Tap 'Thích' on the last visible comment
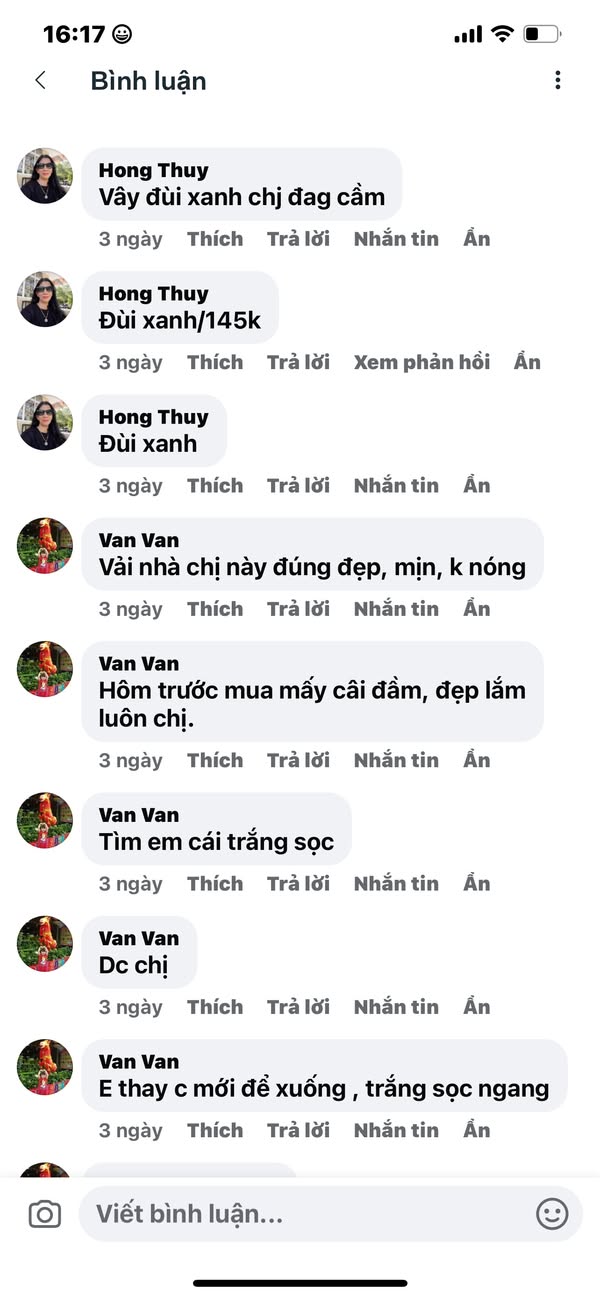This screenshot has height=1298, width=600. [x=214, y=1130]
